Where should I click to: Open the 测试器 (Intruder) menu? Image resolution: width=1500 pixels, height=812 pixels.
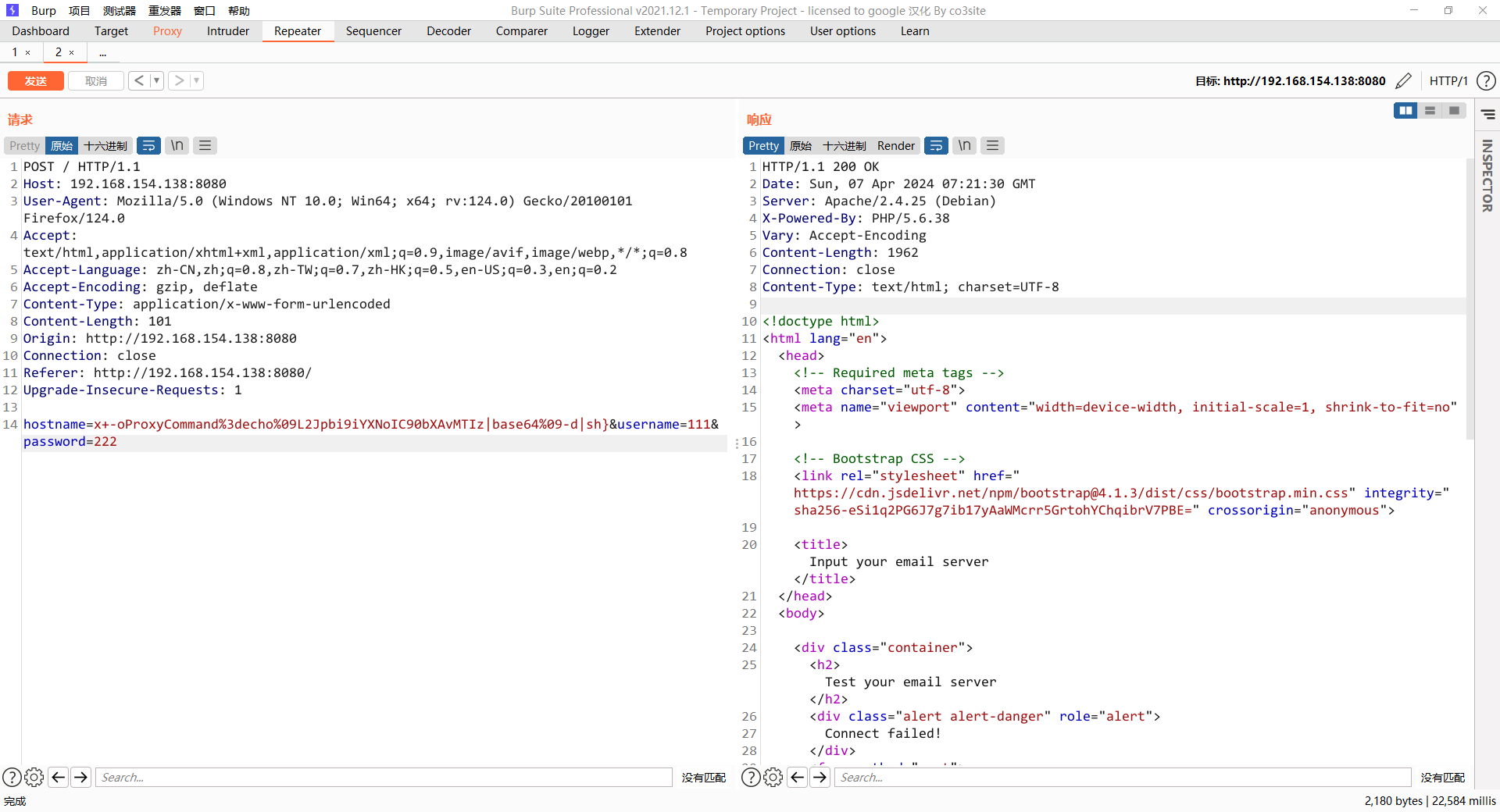coord(120,11)
